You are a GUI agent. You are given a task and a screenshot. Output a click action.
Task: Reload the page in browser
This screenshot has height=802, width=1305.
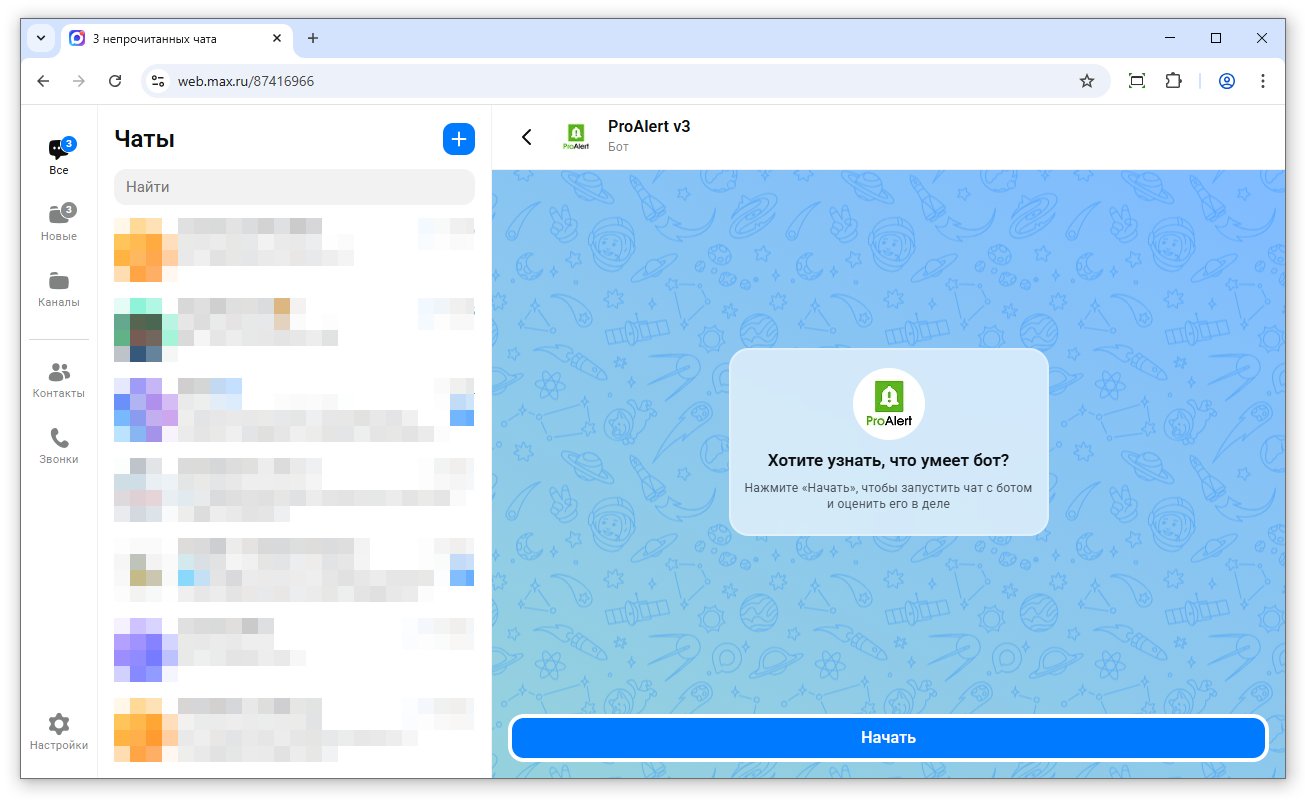(x=115, y=81)
